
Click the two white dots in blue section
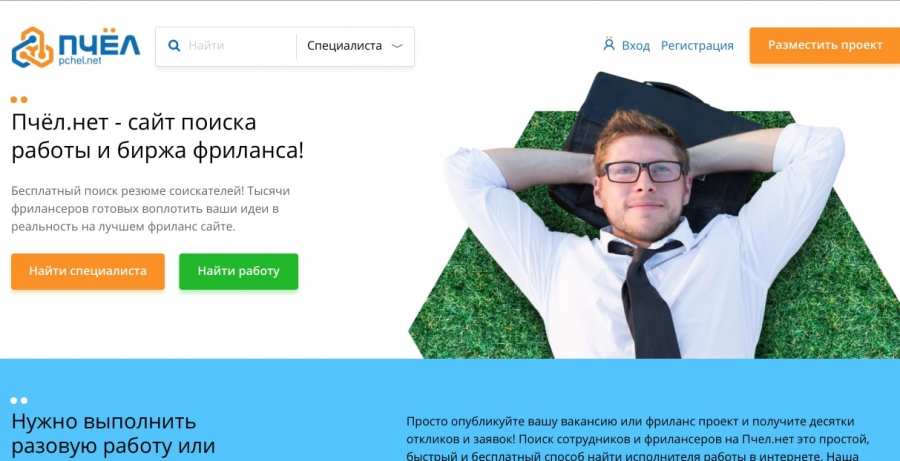coord(19,400)
